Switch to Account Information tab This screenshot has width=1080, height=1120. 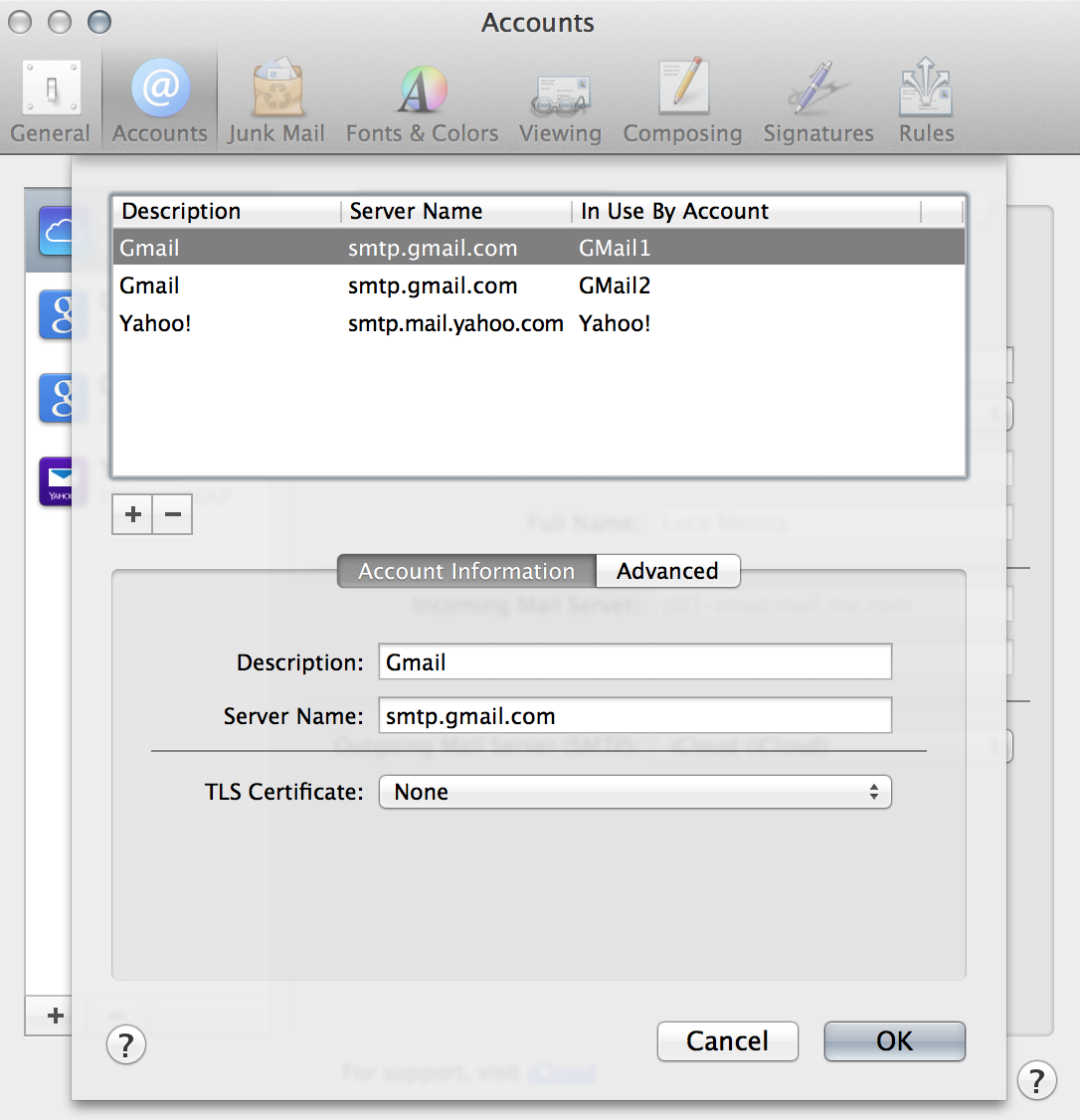pos(466,571)
